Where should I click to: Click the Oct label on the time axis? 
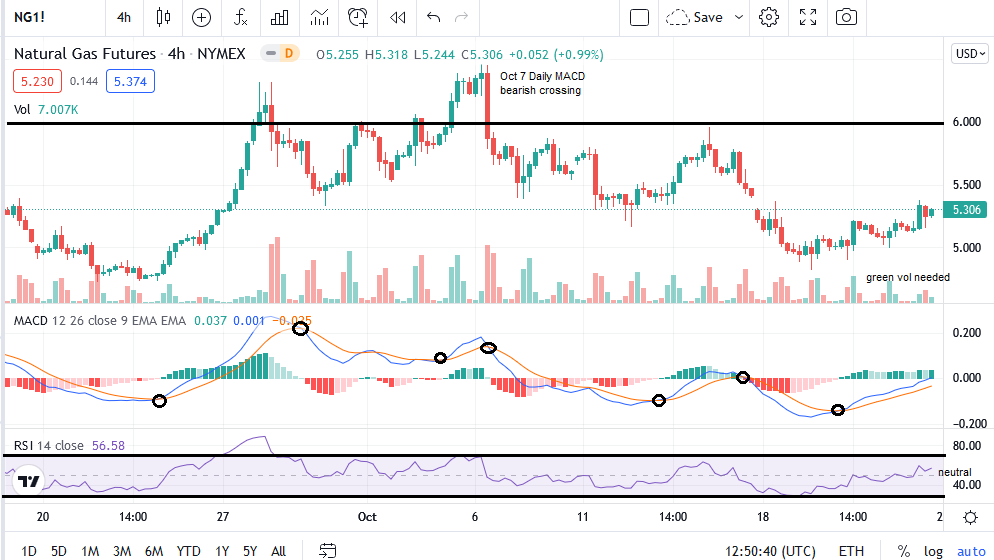pyautogui.click(x=367, y=517)
